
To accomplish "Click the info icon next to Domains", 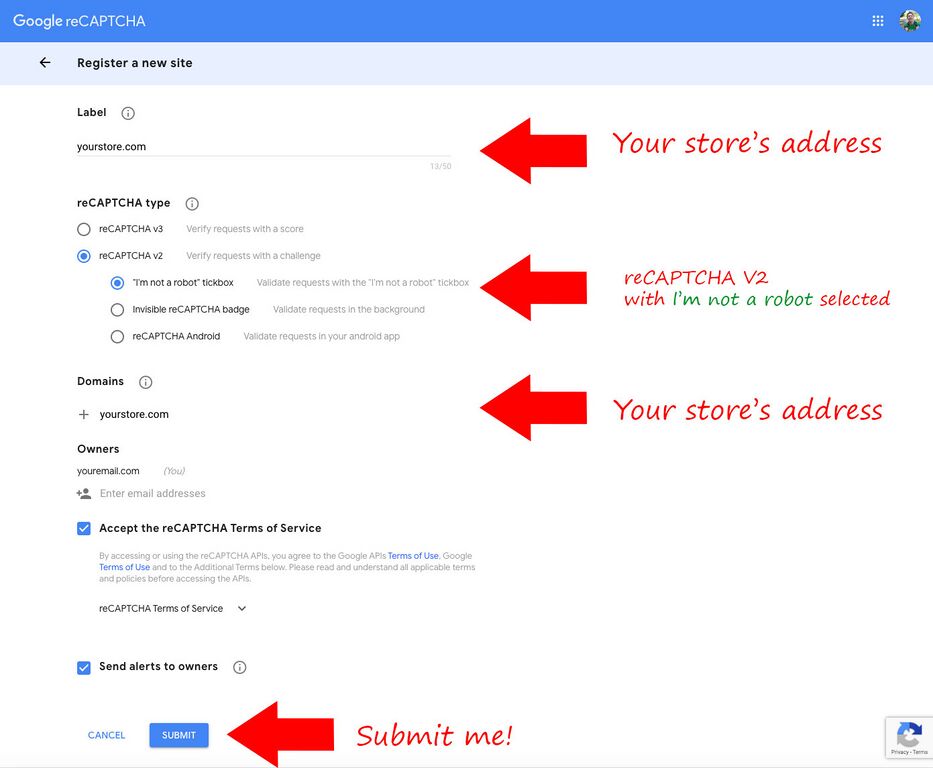I will click(x=146, y=382).
